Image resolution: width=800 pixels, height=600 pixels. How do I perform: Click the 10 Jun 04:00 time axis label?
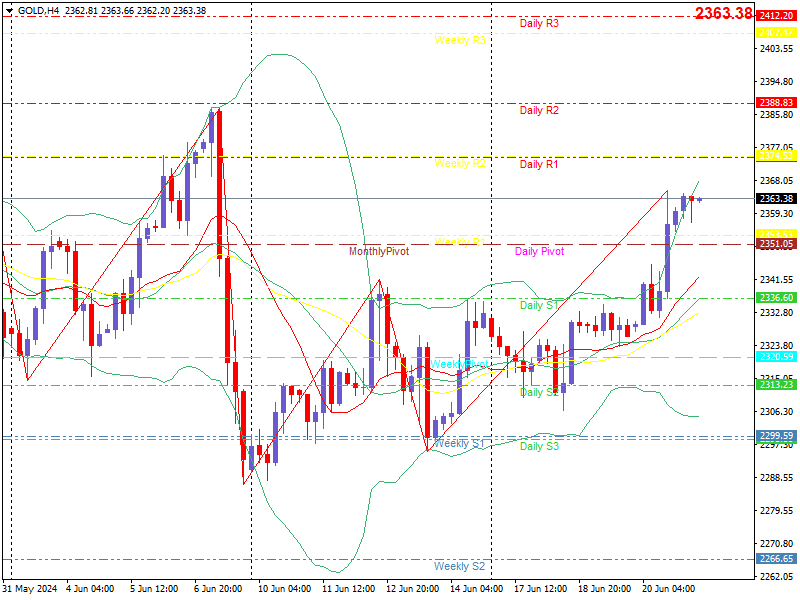[x=284, y=588]
